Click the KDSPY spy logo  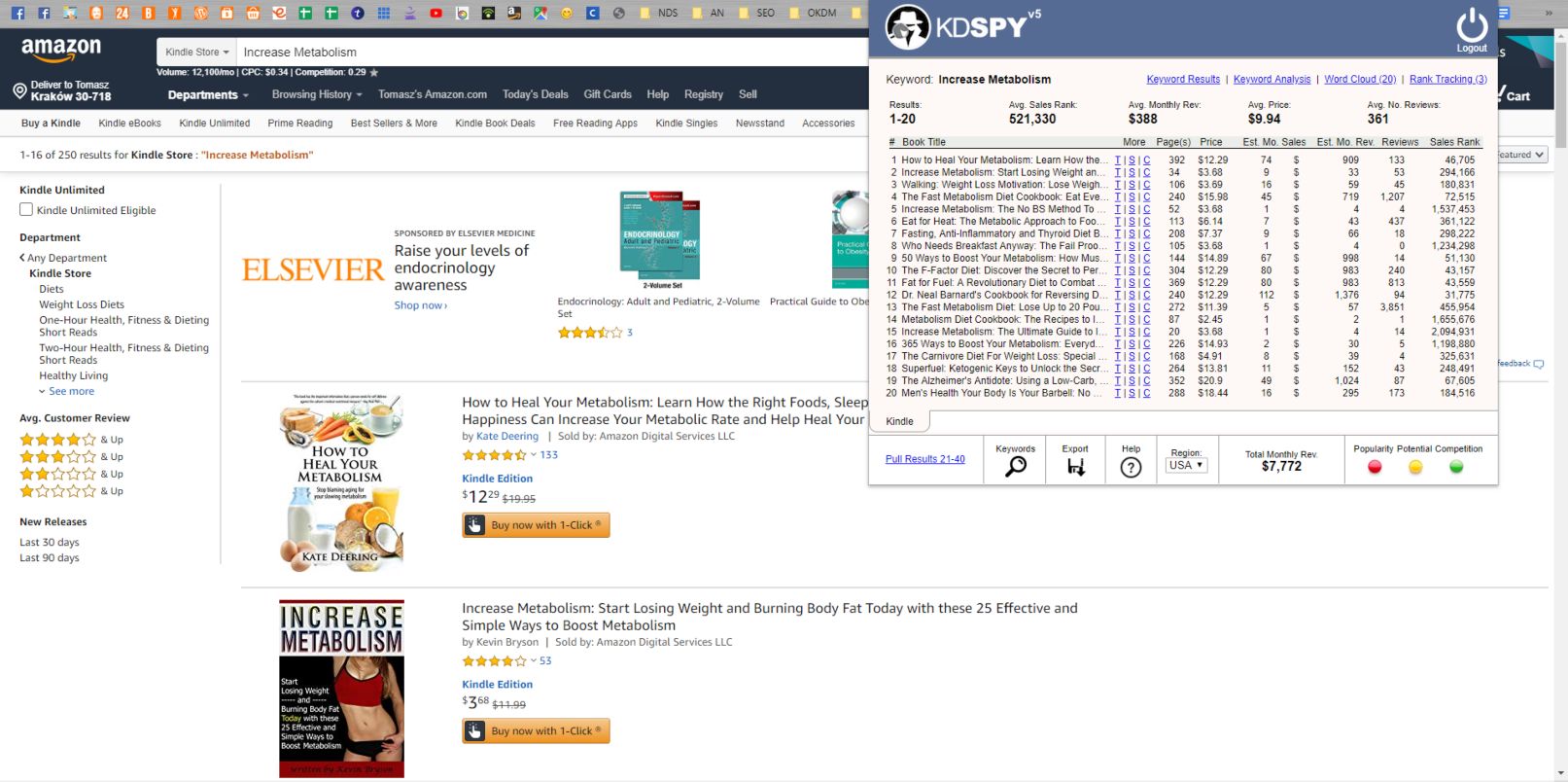(908, 27)
